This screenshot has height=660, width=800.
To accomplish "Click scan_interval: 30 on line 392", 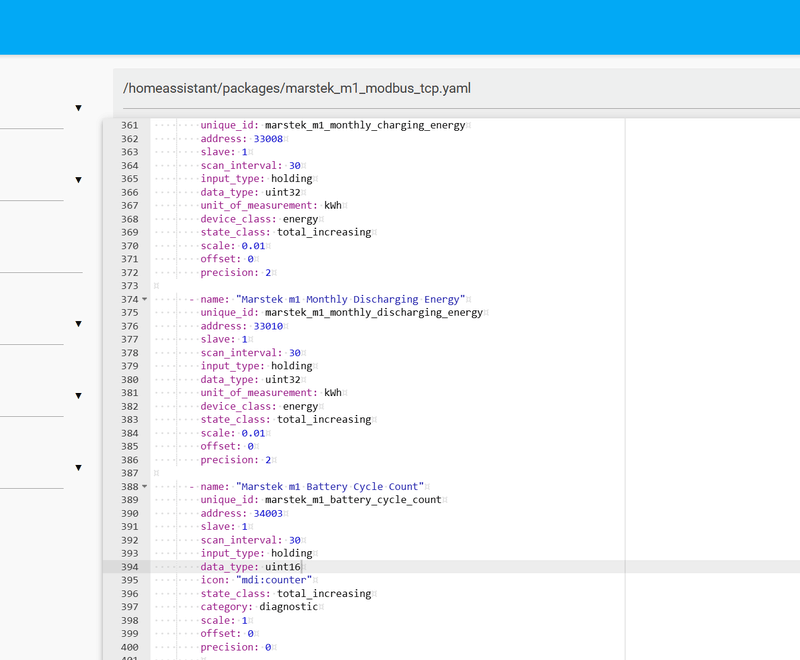I will pos(251,540).
